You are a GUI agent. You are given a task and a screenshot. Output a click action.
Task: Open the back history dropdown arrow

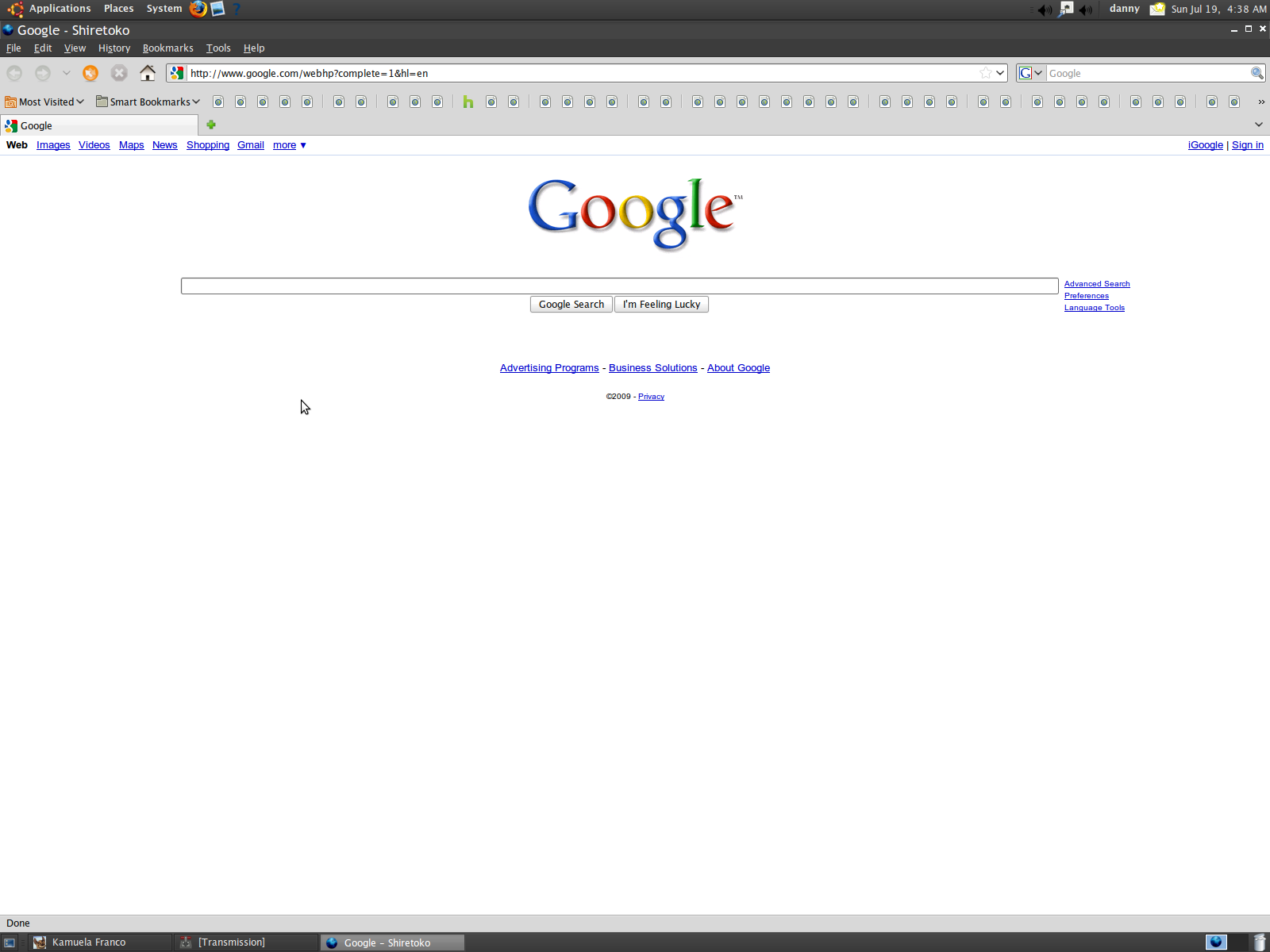pos(67,73)
